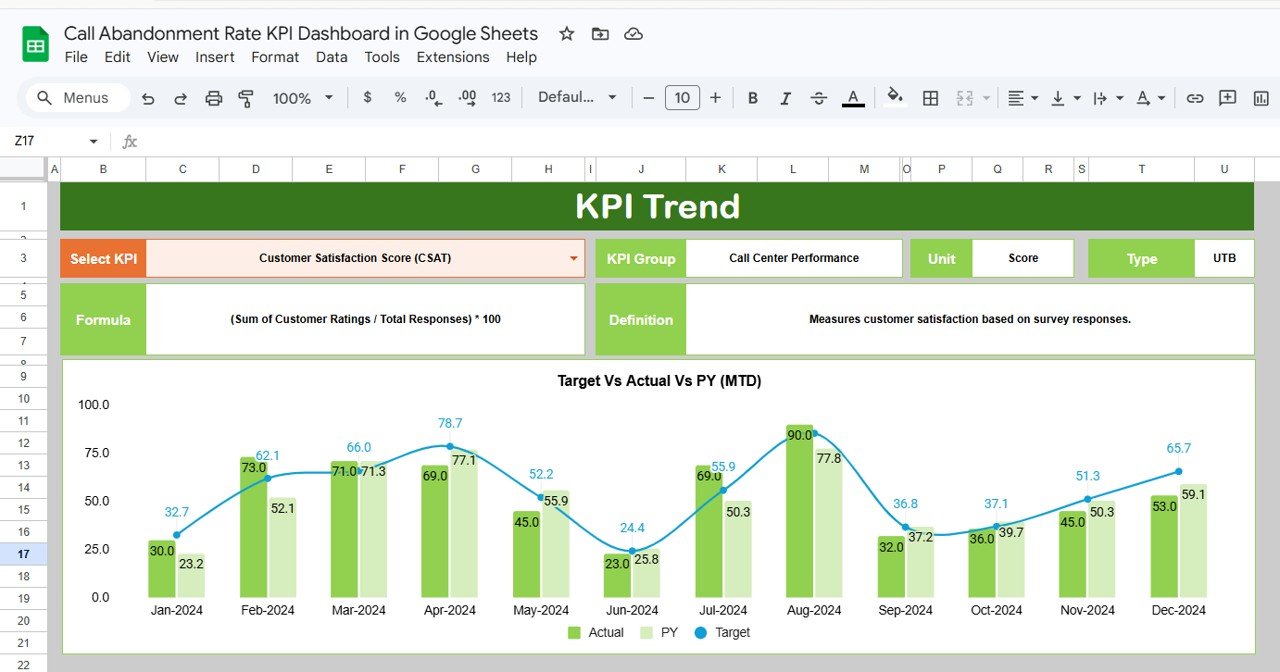The height and width of the screenshot is (672, 1280).
Task: Open fill color picker
Action: [895, 97]
